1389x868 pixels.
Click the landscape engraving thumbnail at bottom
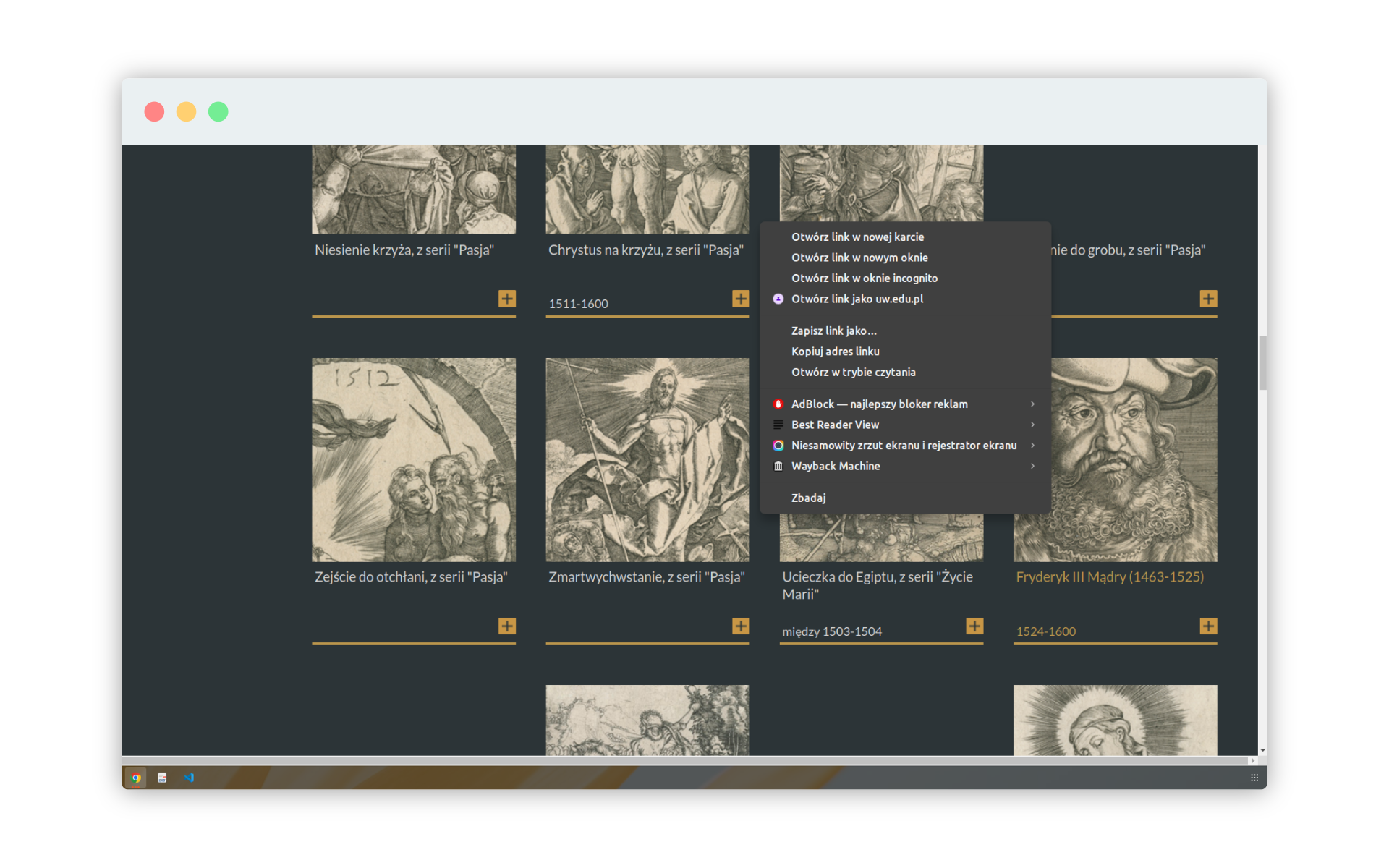pyautogui.click(x=647, y=720)
